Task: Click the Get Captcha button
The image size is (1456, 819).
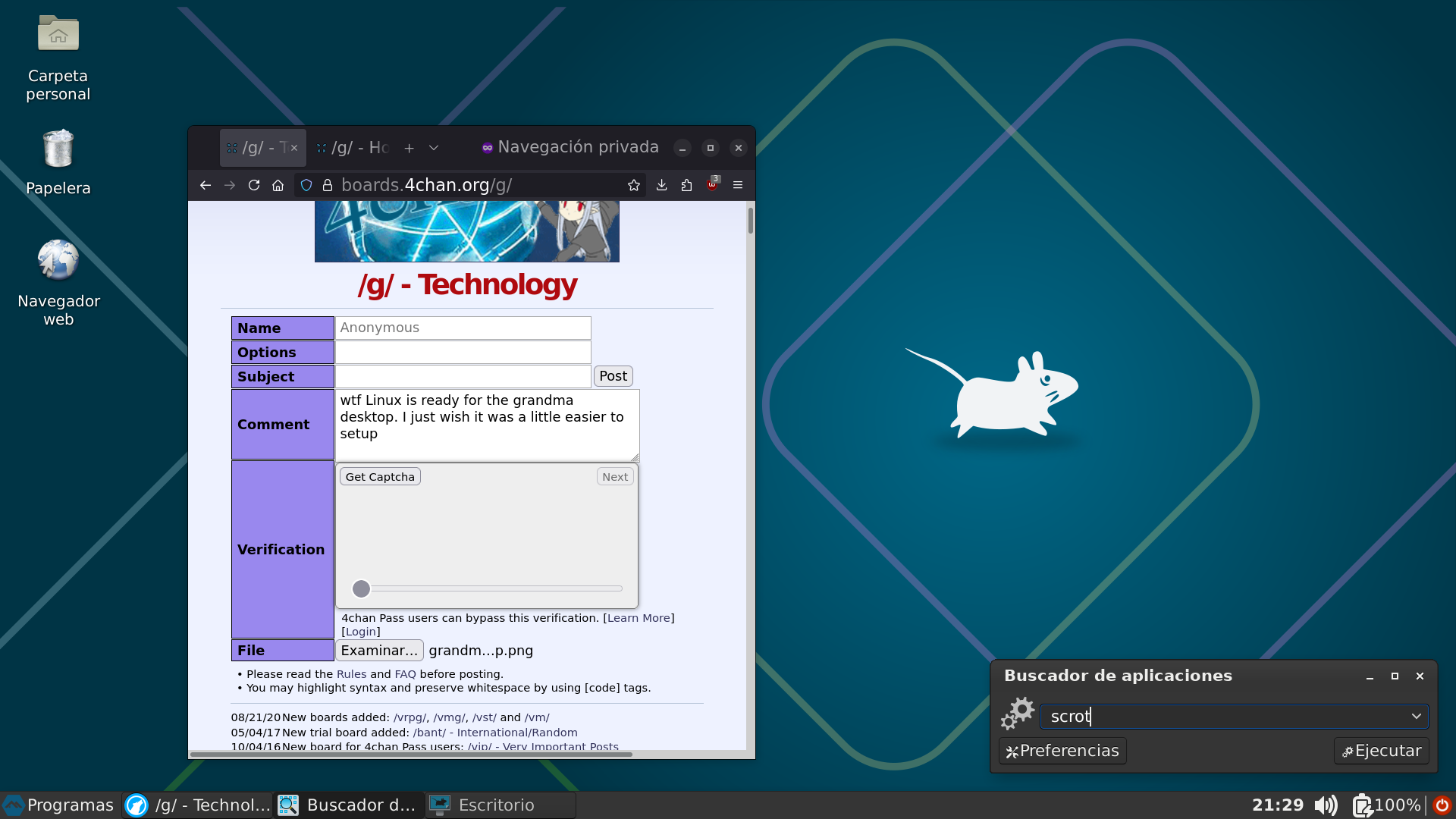Action: [380, 477]
